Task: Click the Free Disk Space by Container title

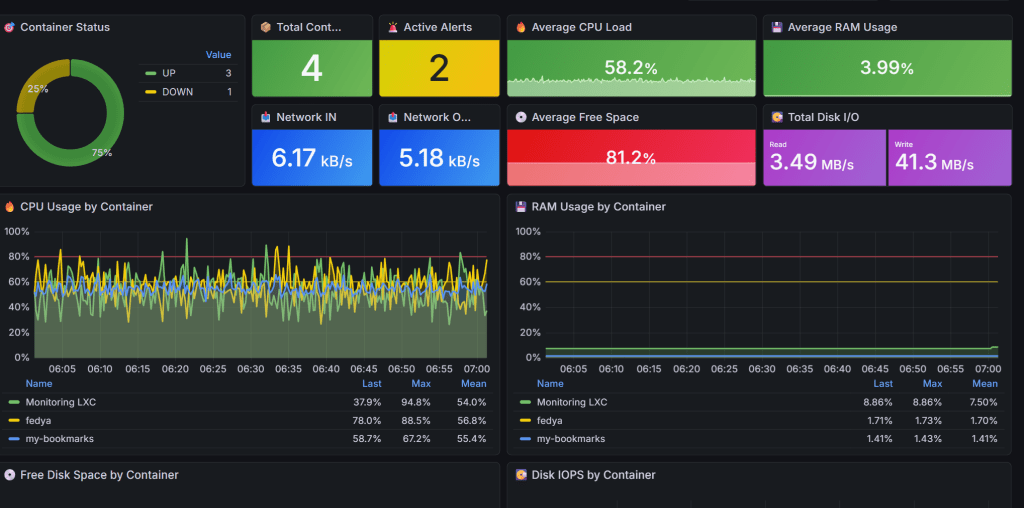Action: point(99,475)
